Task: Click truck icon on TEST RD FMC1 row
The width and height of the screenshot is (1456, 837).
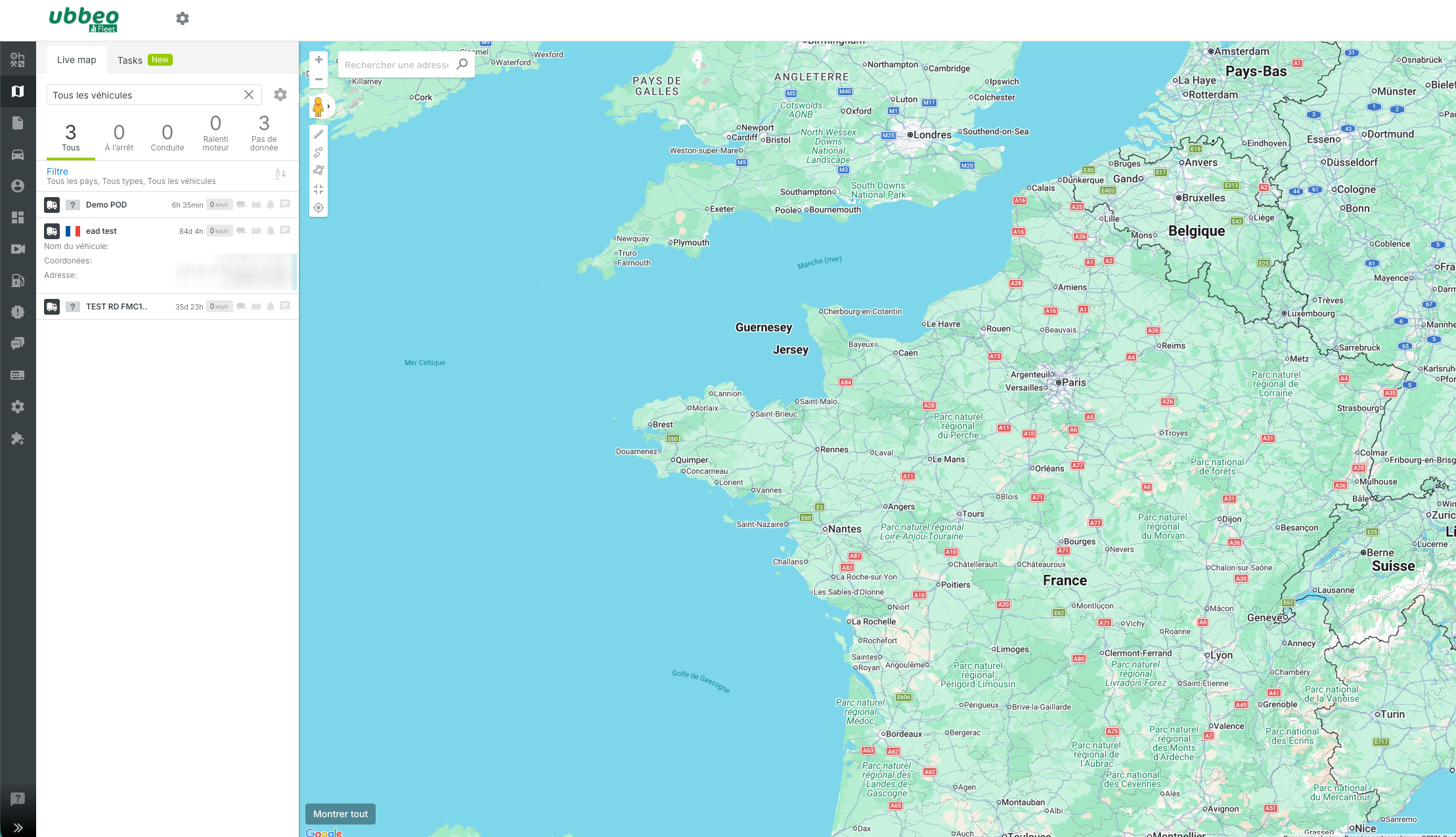Action: tap(52, 307)
